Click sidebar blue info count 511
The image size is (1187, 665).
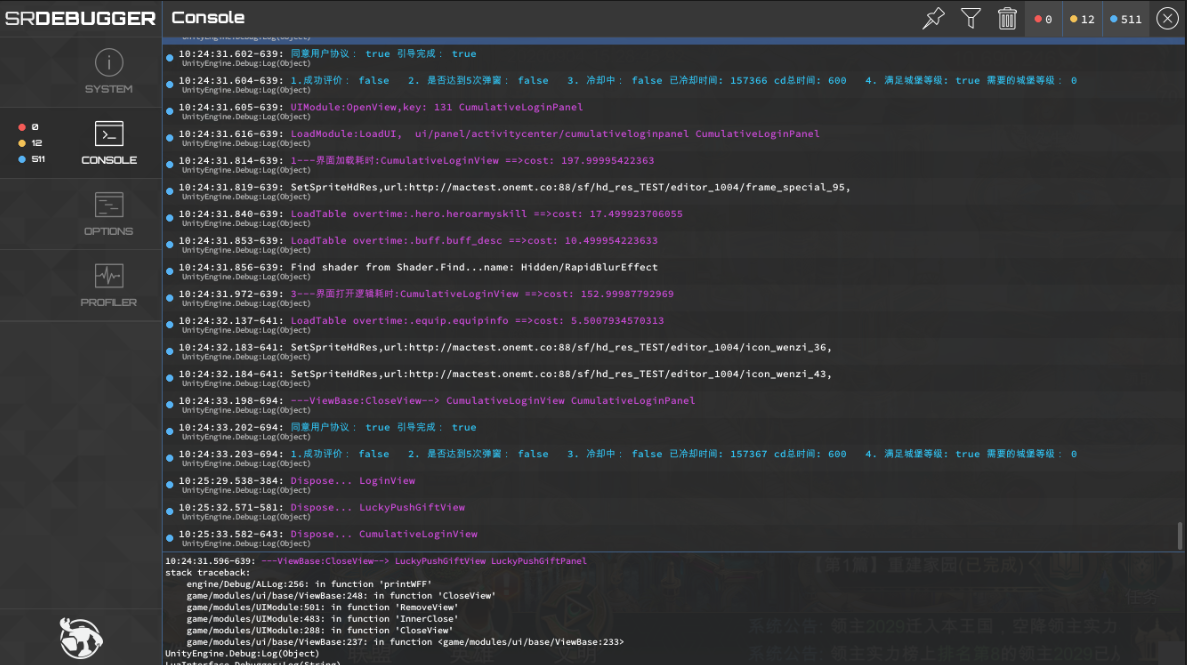pos(32,159)
